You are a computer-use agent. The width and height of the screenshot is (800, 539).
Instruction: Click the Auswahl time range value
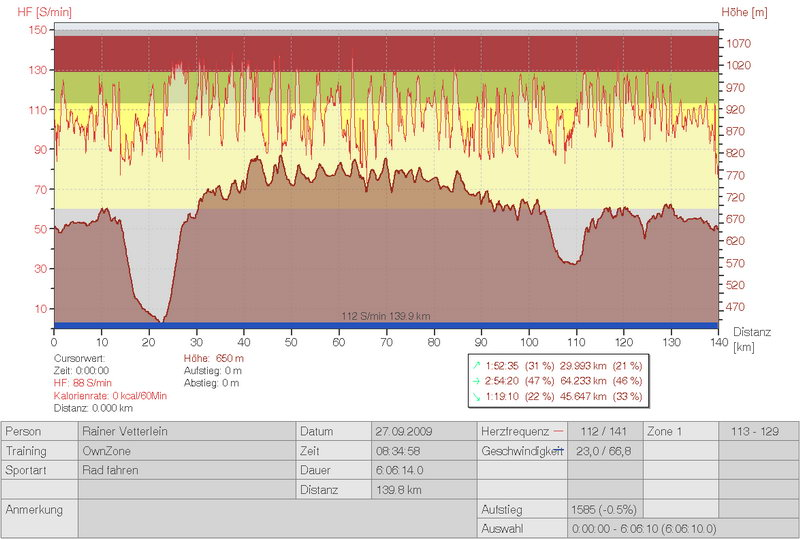[642, 528]
